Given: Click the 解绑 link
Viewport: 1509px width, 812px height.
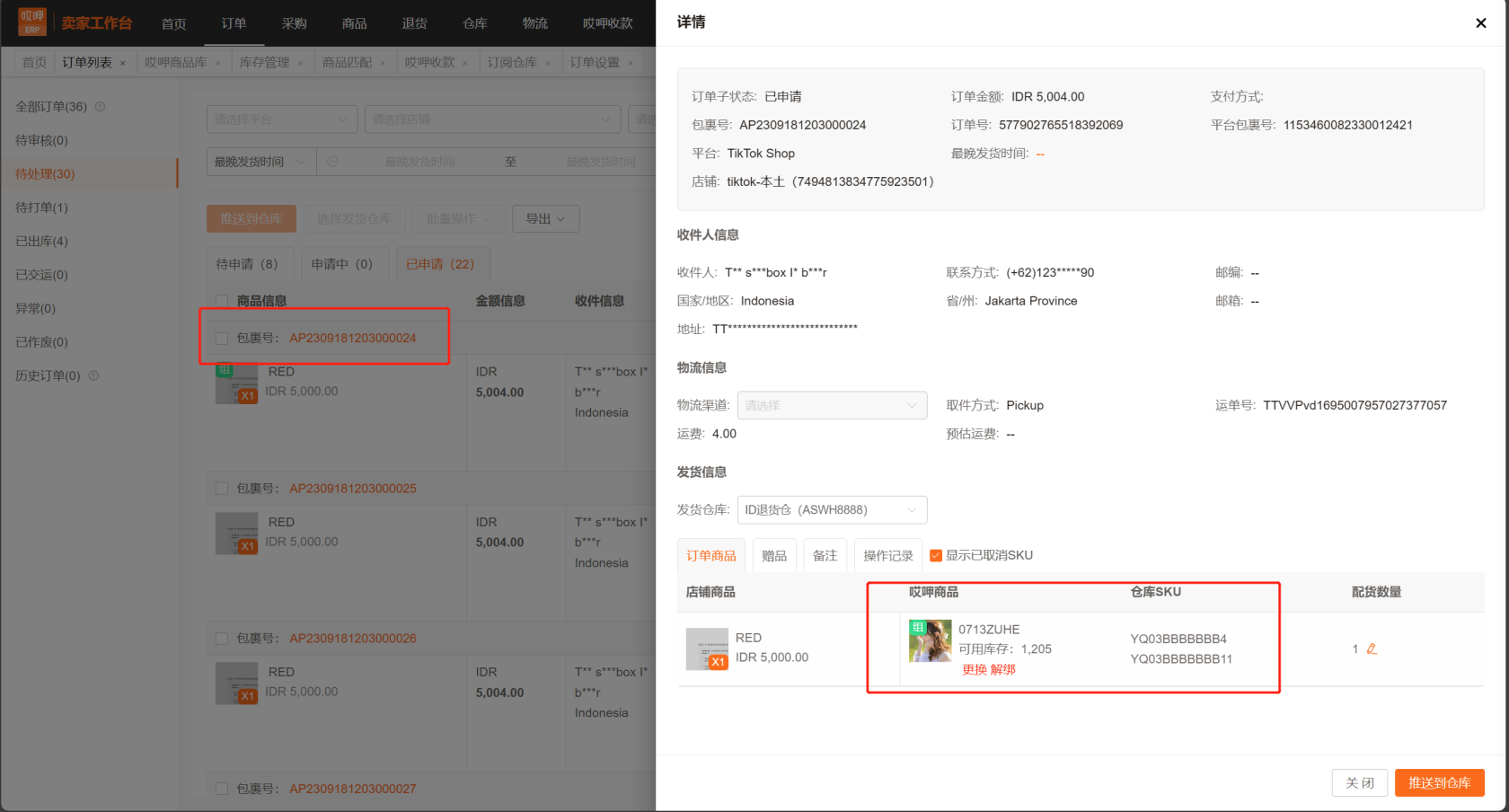Looking at the screenshot, I should (1002, 669).
